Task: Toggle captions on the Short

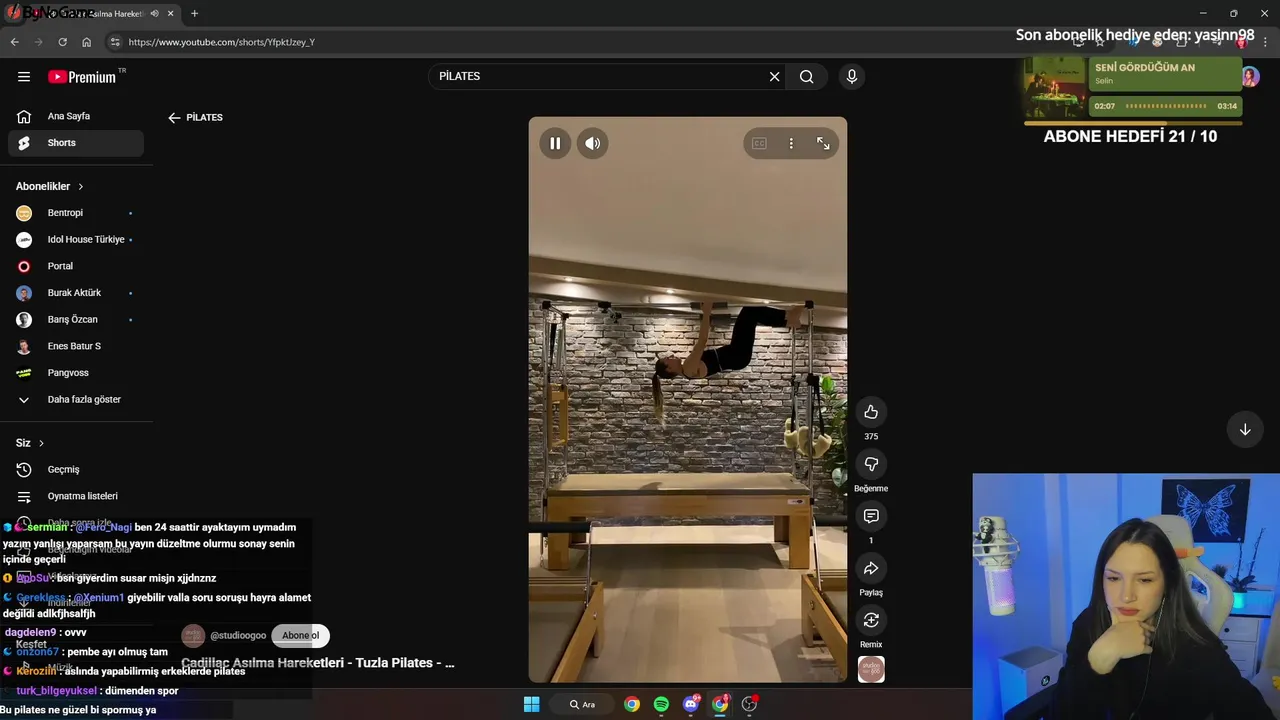Action: (x=759, y=143)
